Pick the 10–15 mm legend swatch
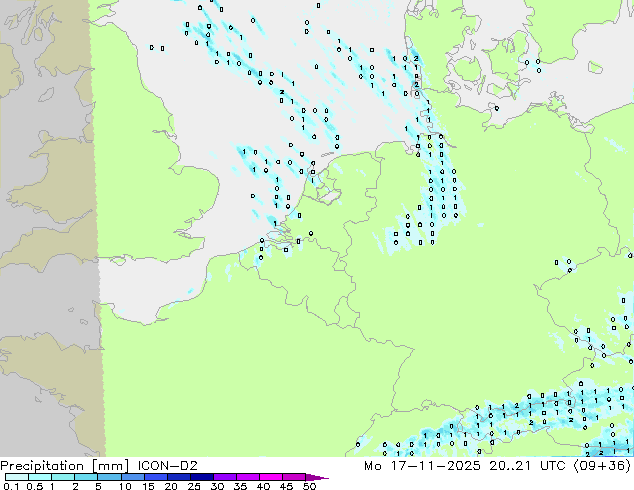This screenshot has width=634, height=490. click(132, 477)
